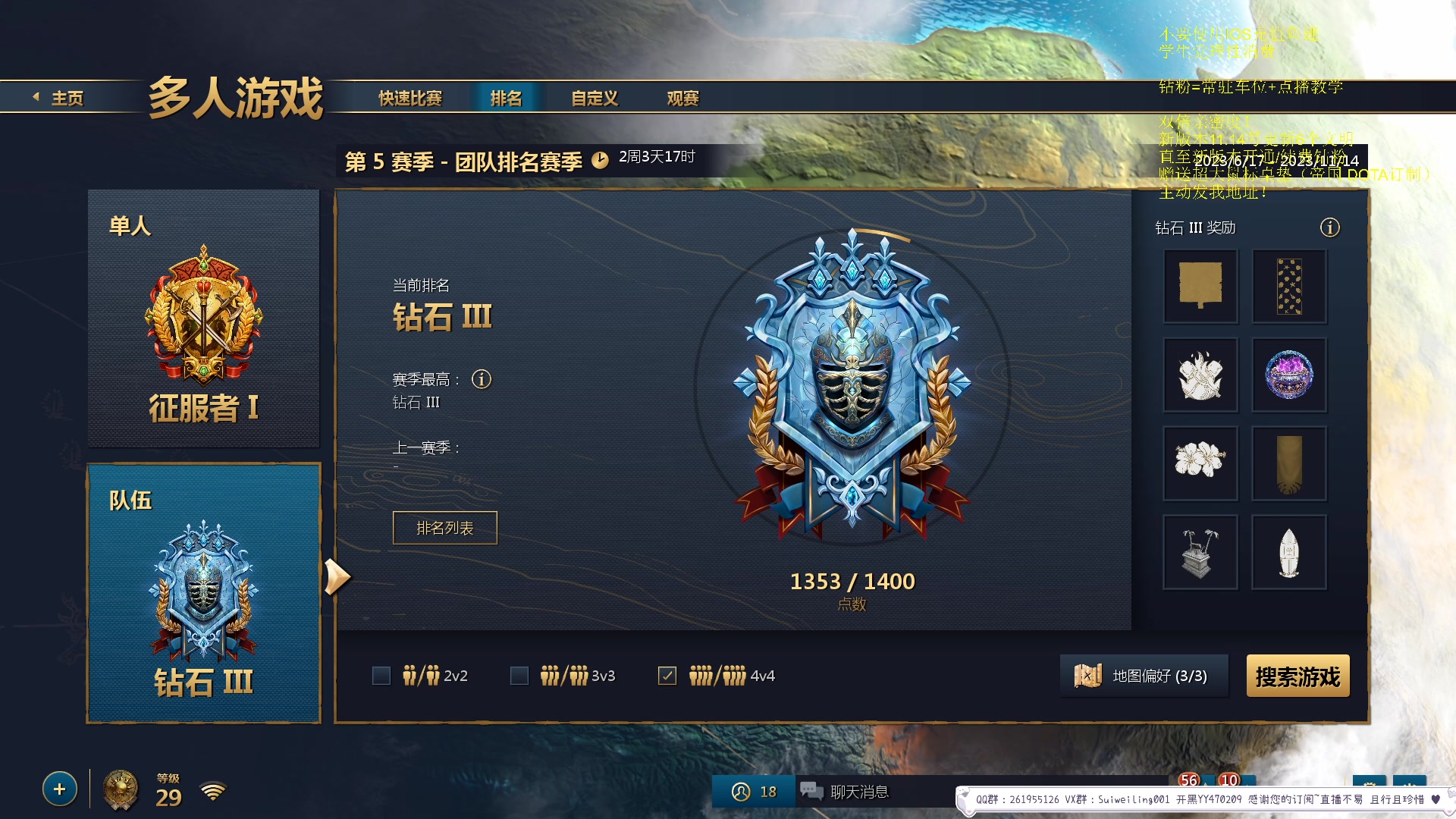Select the purple orb reward icon
This screenshot has height=819, width=1456.
tap(1289, 375)
